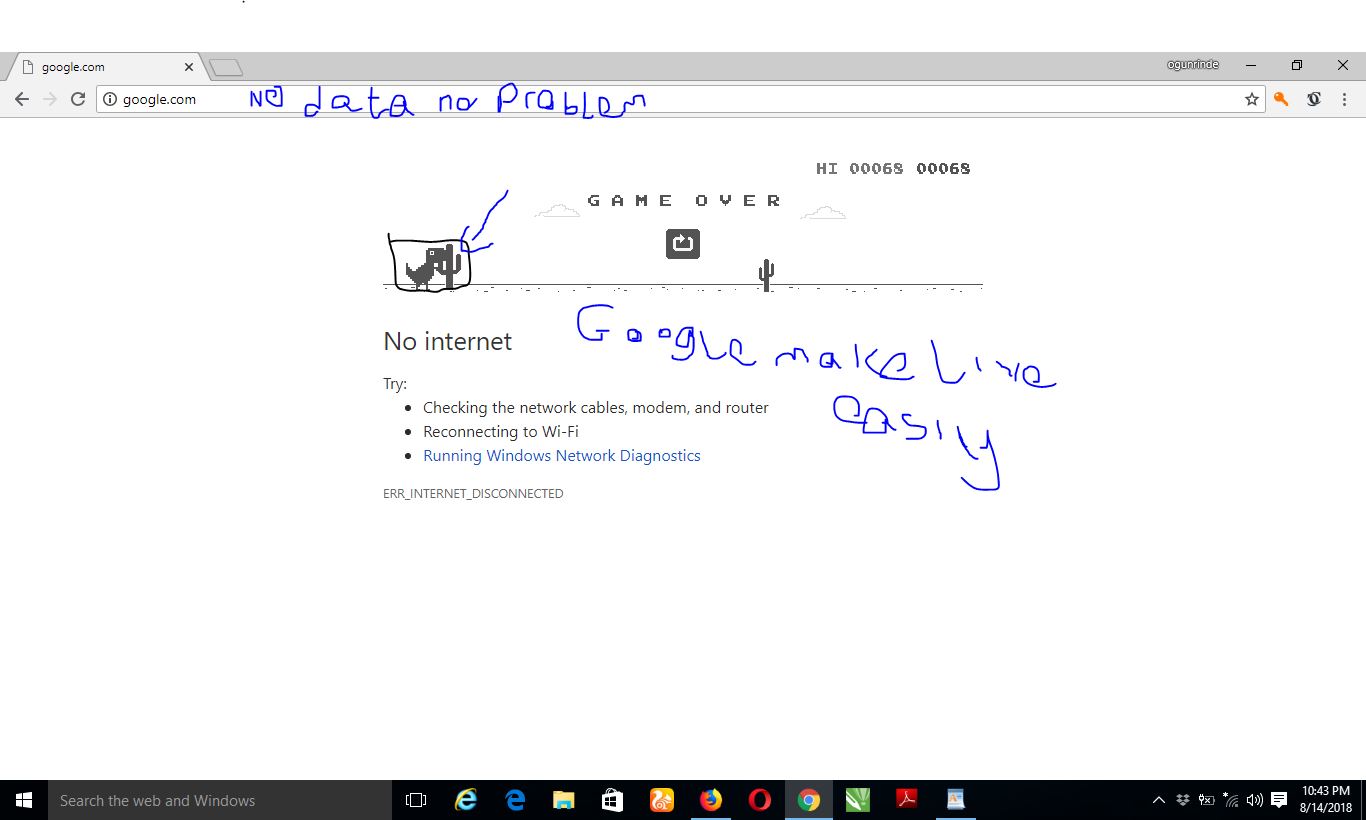Open the Windows Start menu
Screen dimensions: 1366x820
pyautogui.click(x=24, y=800)
